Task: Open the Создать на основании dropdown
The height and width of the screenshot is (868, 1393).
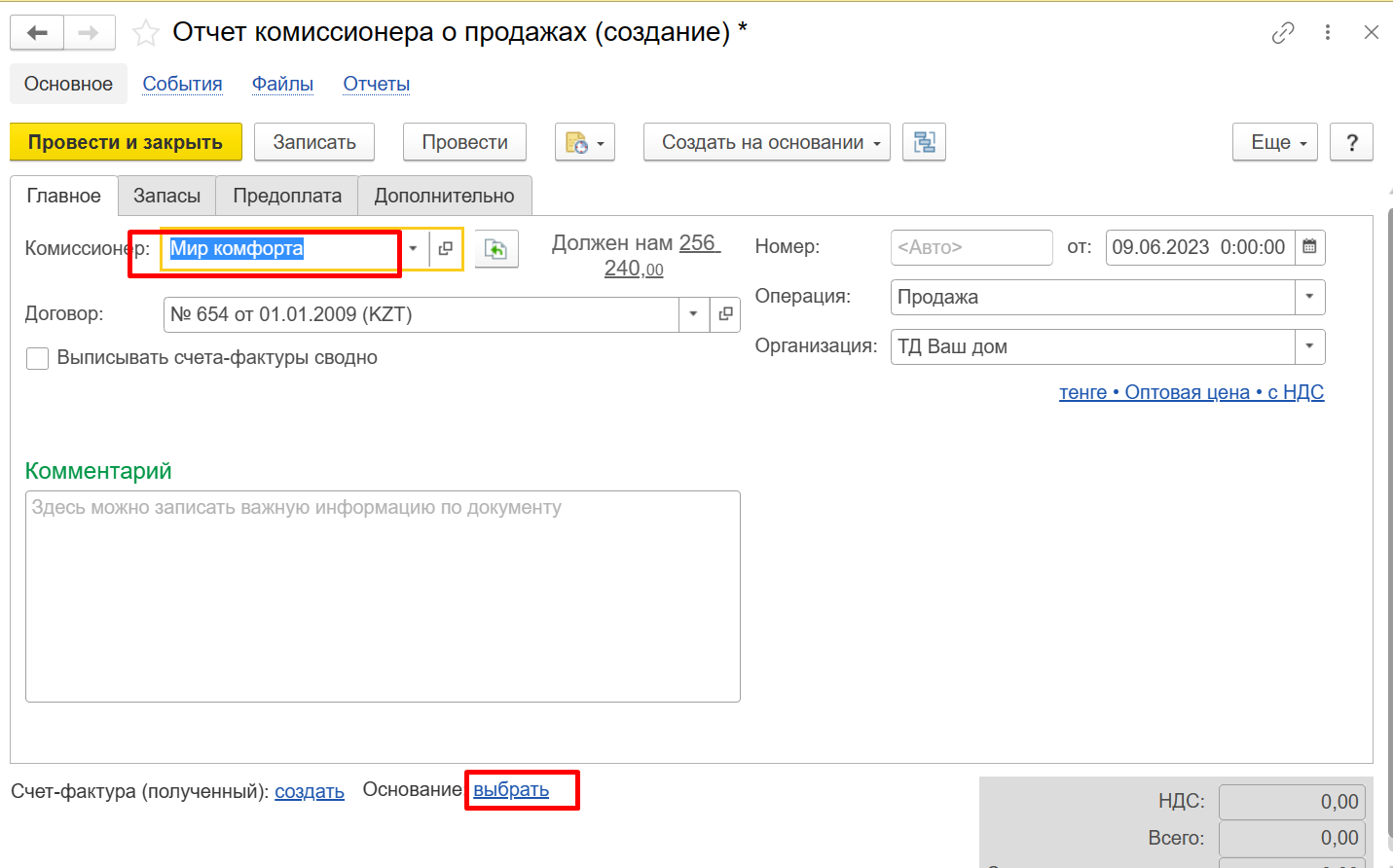Action: 766,142
